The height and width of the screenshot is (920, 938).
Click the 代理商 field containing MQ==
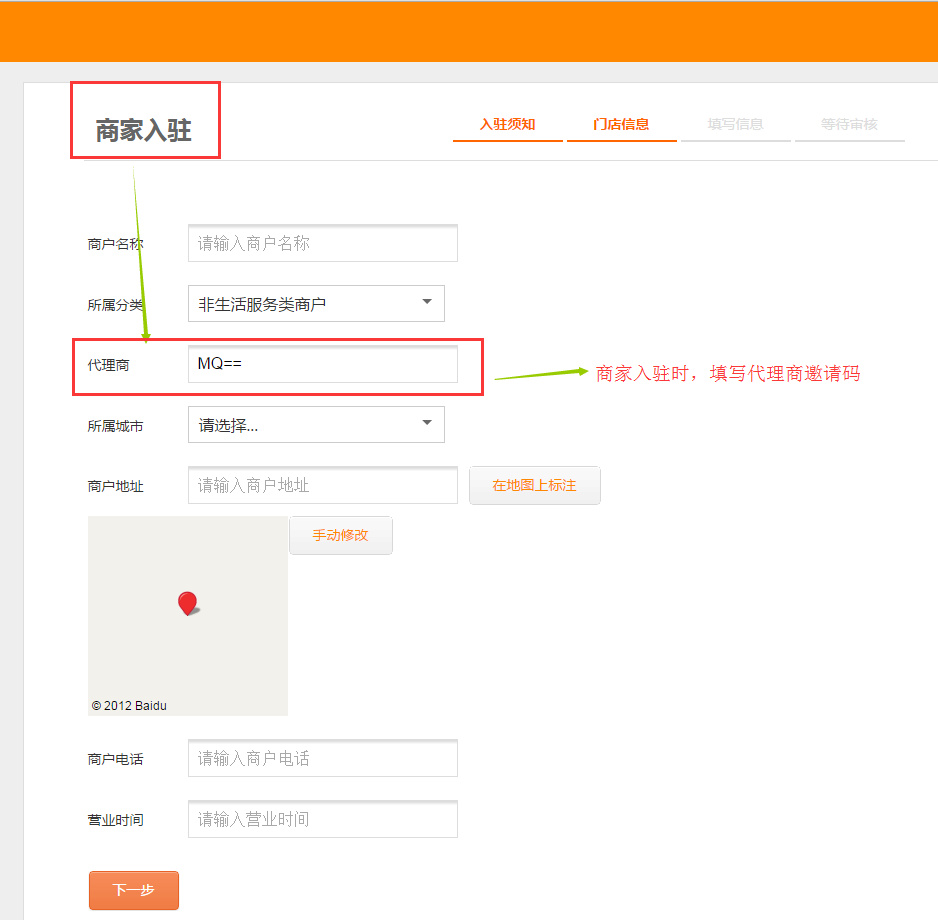click(322, 365)
